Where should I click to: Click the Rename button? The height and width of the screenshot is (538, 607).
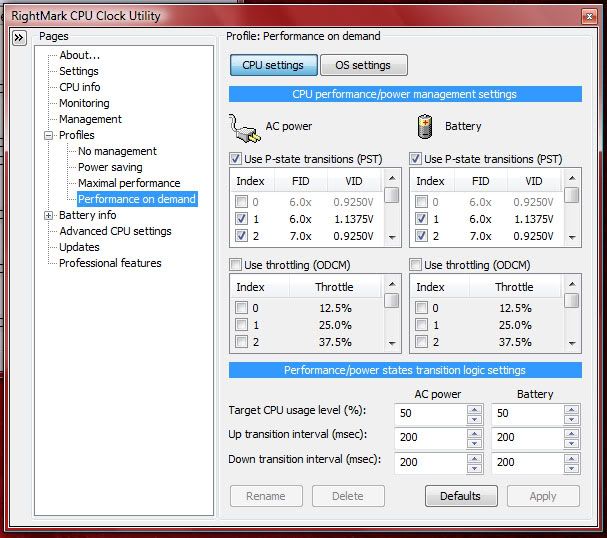click(x=266, y=496)
